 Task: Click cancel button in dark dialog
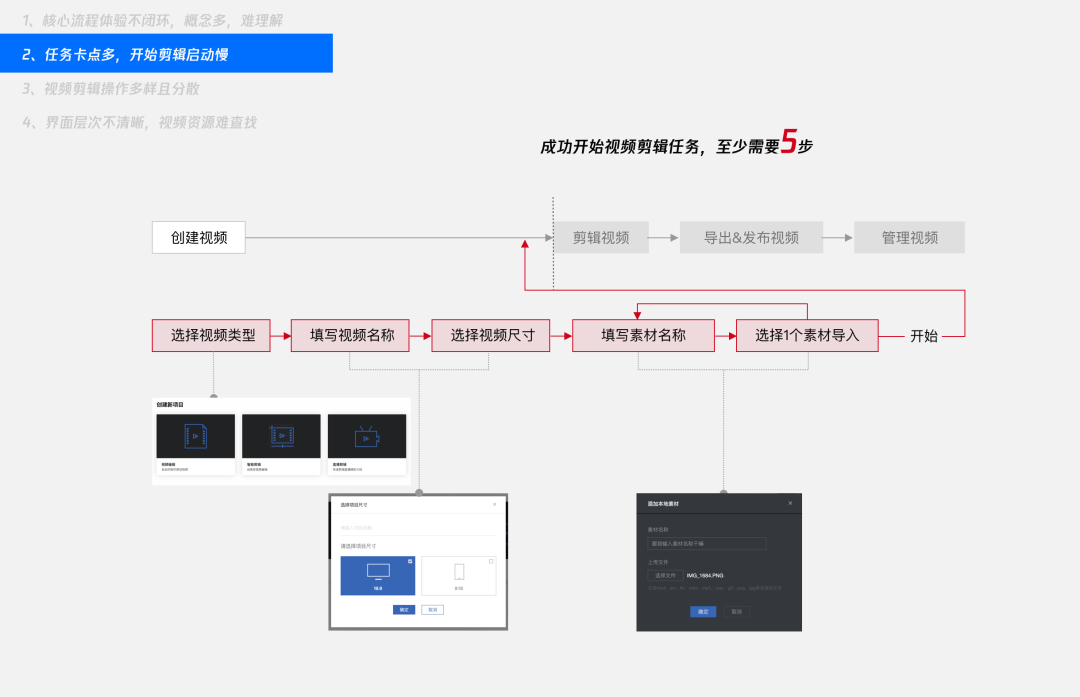(736, 612)
